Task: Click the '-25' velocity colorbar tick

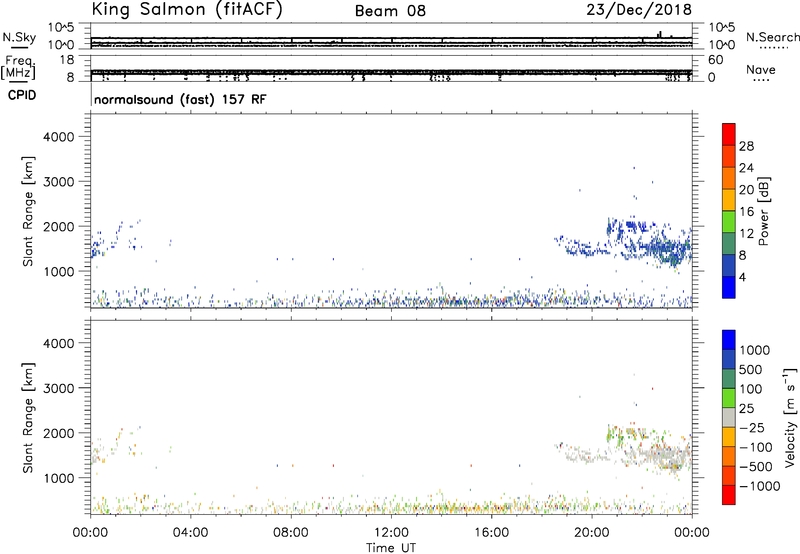Action: click(752, 427)
